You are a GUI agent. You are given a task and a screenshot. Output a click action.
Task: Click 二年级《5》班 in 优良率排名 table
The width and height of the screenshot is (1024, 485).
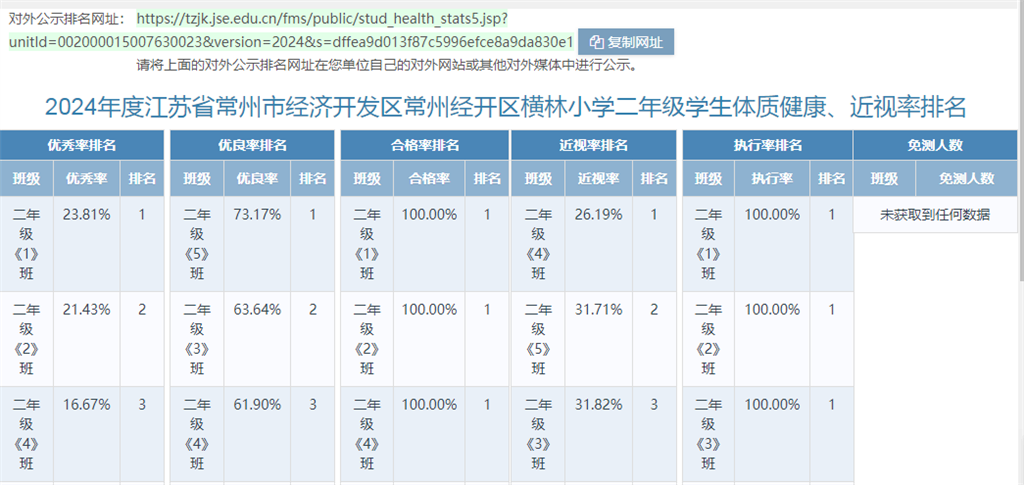197,244
